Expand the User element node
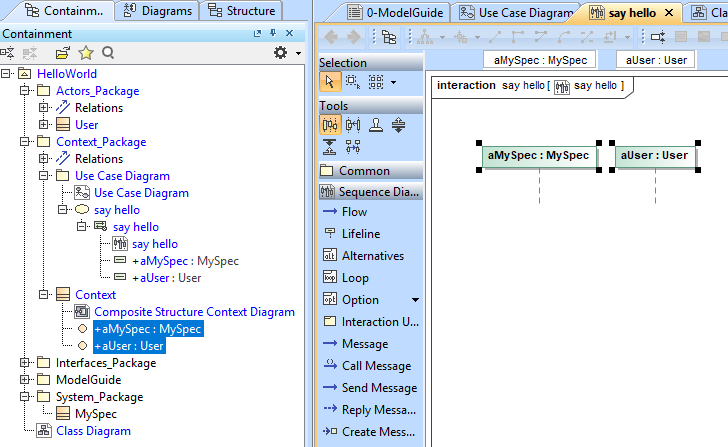 pos(44,125)
